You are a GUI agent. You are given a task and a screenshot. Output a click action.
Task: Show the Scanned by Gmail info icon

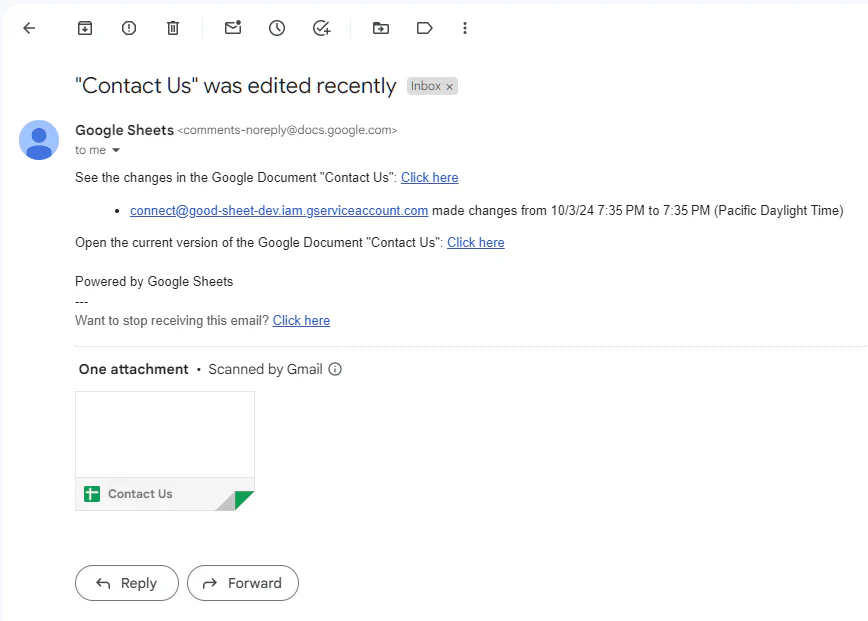[x=335, y=369]
